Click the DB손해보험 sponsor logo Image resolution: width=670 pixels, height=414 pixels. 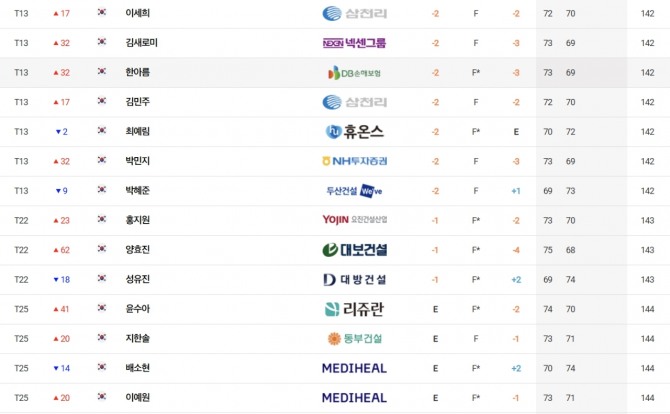[354, 73]
